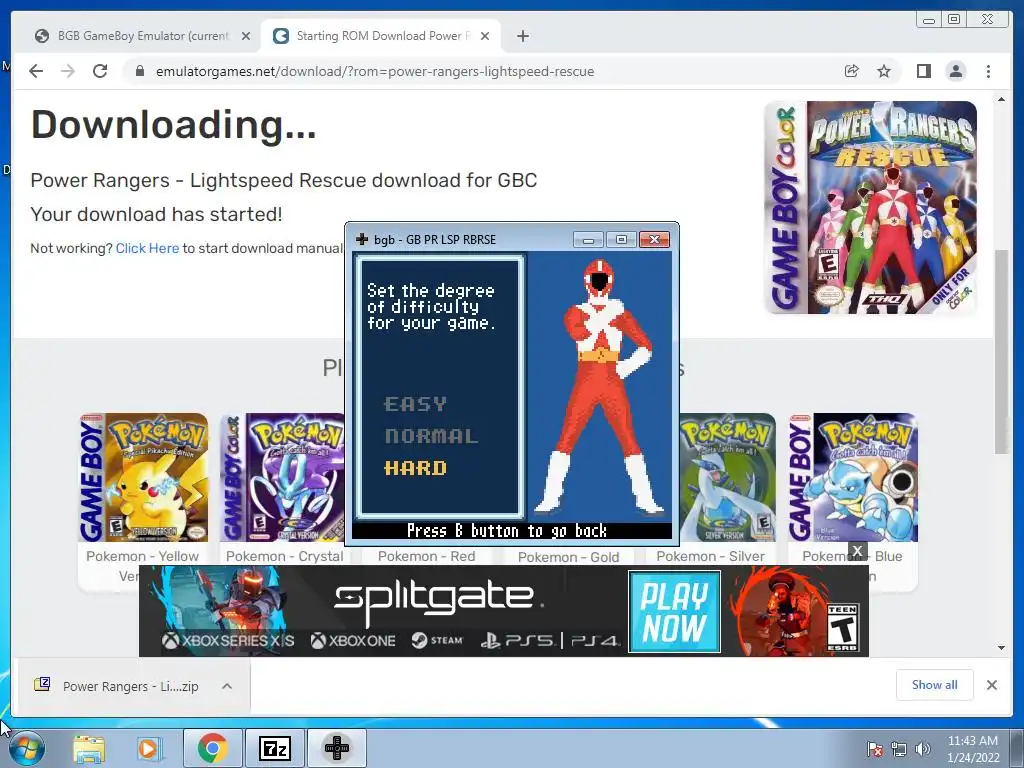Open the Action Center flag tray icon
This screenshot has height=768, width=1024.
[874, 749]
